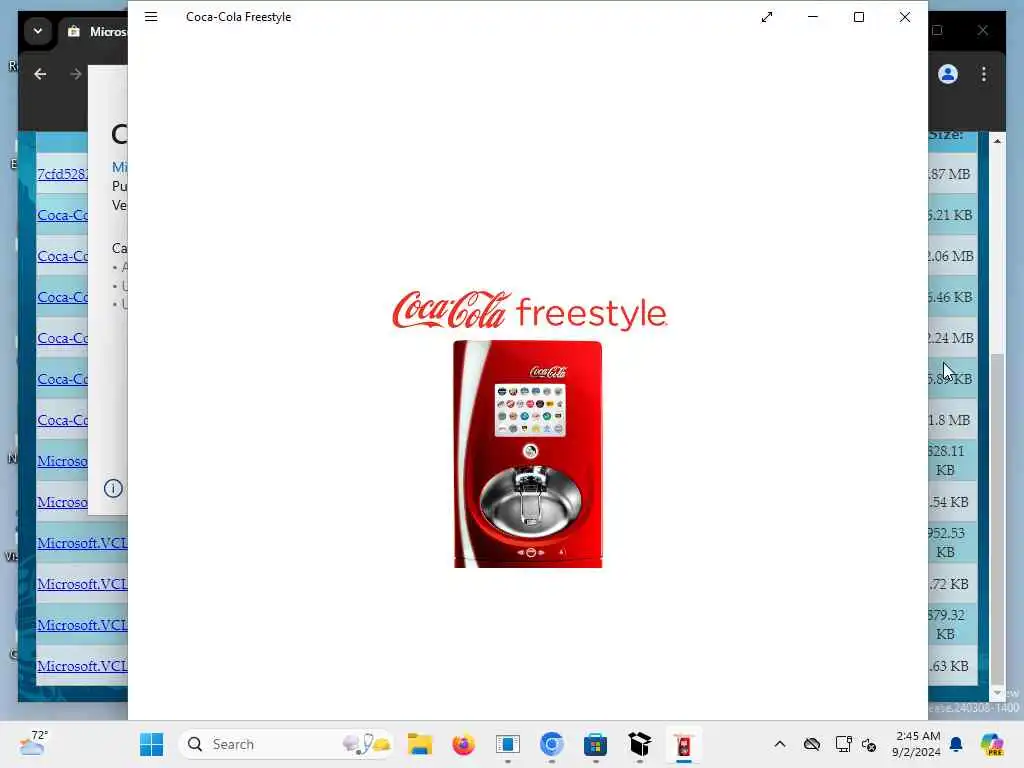Image resolution: width=1024 pixels, height=768 pixels.
Task: Go back in the browser window
Action: coord(40,74)
